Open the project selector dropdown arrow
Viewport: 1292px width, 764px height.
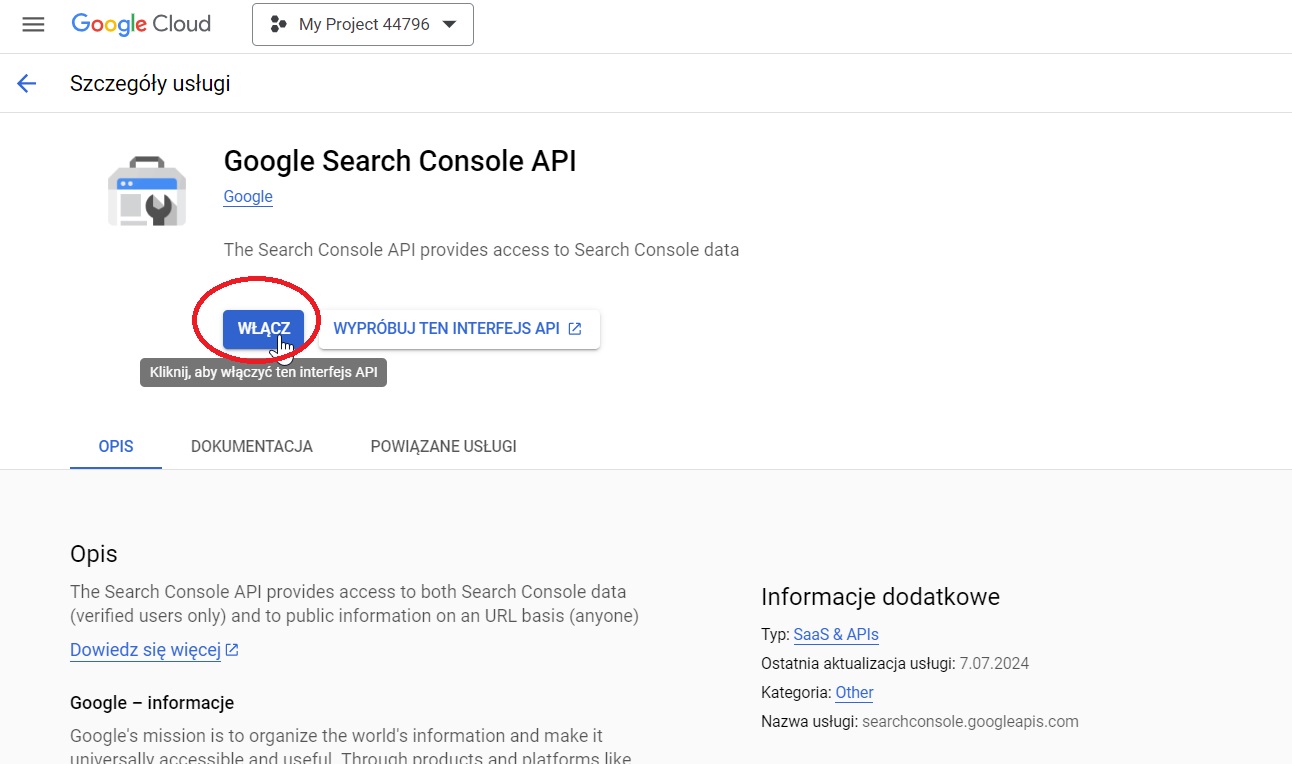[x=449, y=24]
